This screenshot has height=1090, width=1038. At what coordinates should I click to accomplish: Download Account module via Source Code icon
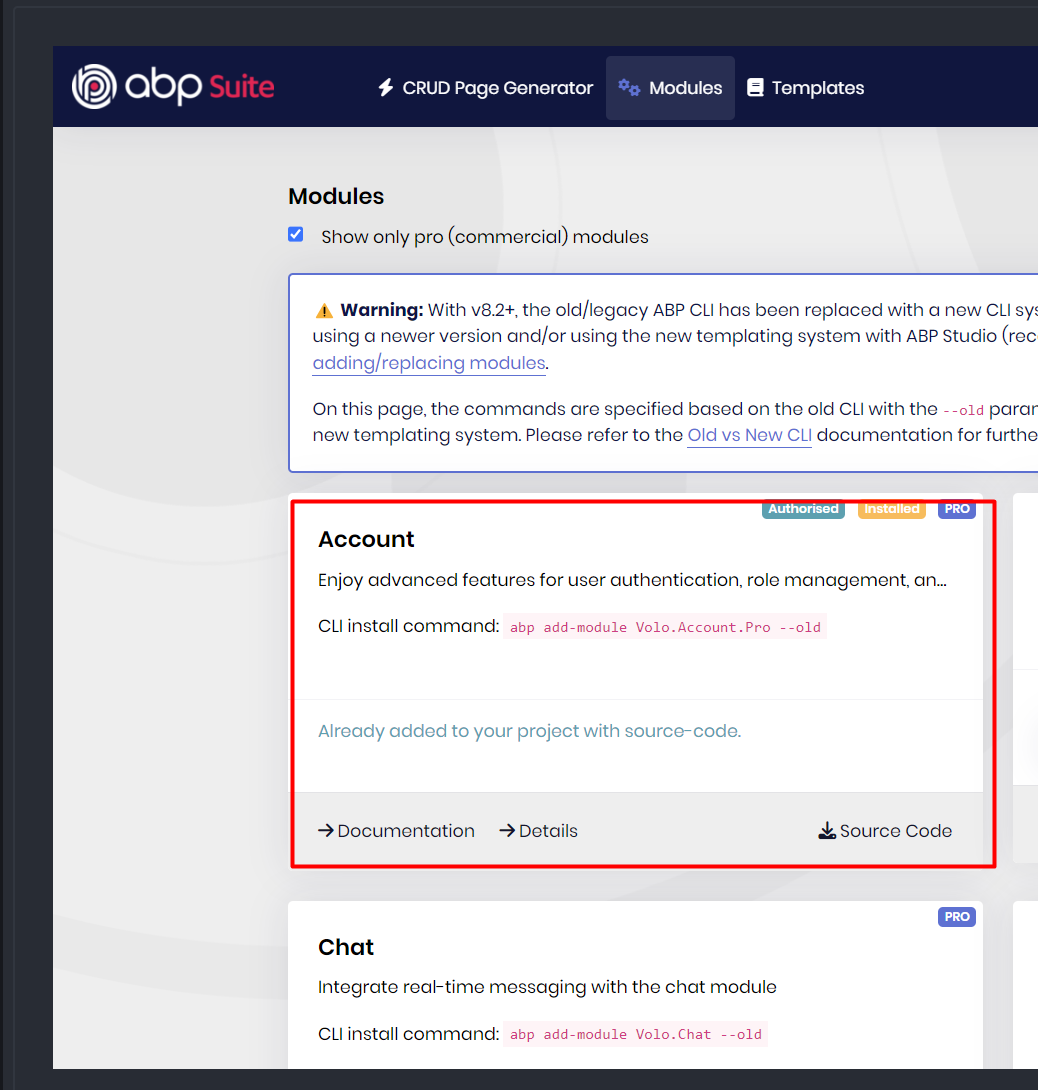827,831
